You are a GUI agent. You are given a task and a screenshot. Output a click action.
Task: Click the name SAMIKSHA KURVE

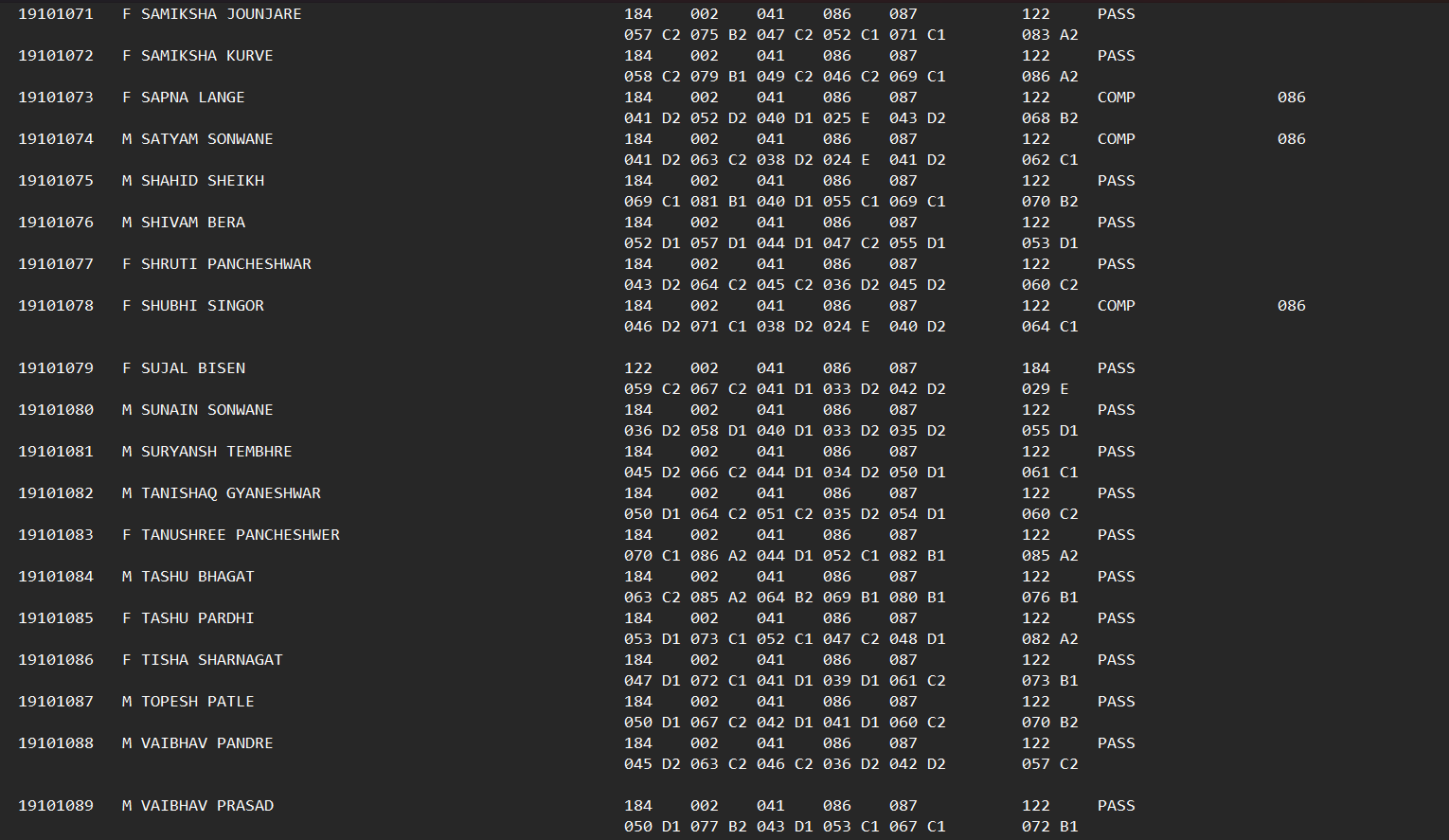pos(206,56)
